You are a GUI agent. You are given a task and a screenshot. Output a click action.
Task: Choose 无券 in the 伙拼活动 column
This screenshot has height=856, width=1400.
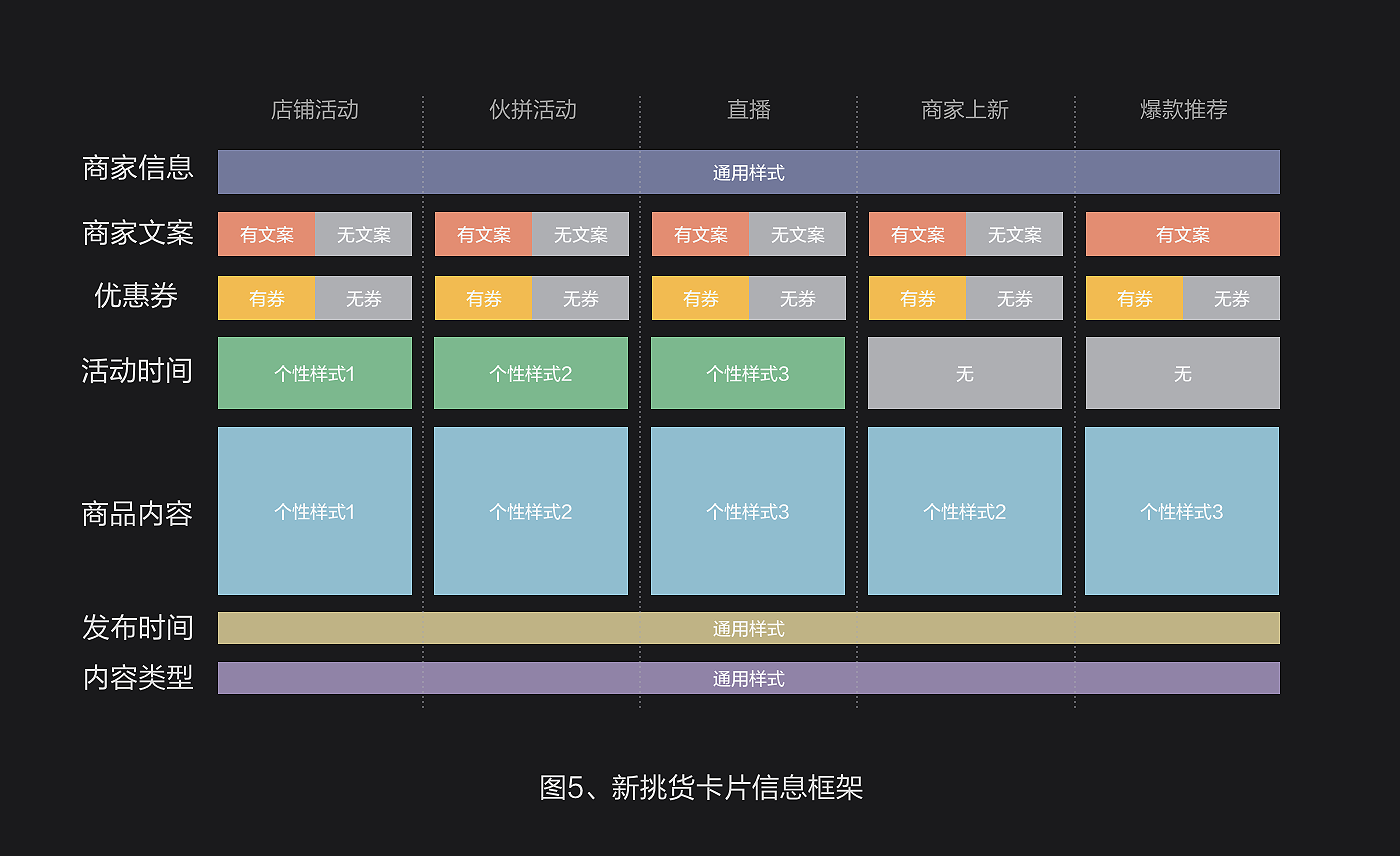pos(580,298)
